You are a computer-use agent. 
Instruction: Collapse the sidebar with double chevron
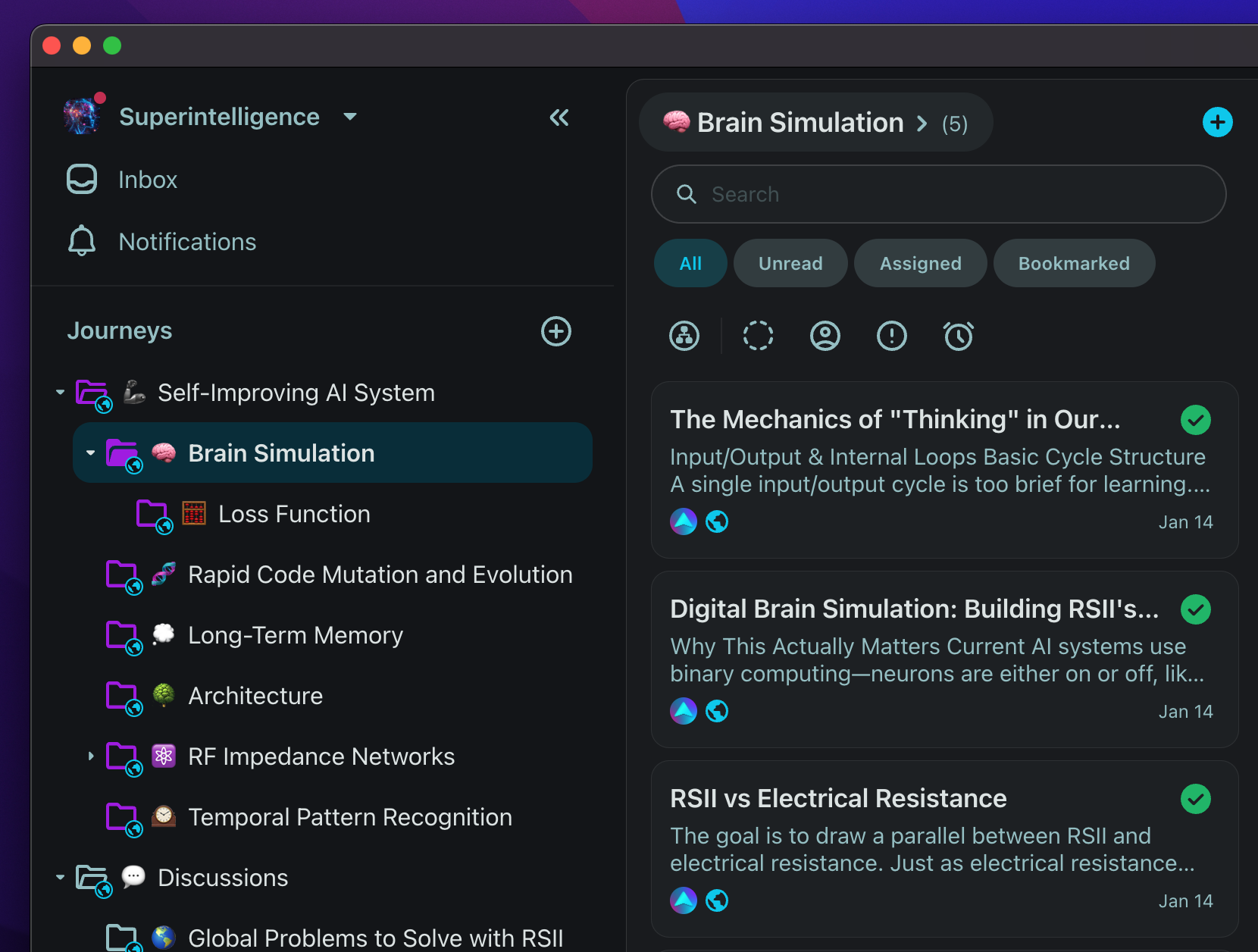tap(559, 117)
